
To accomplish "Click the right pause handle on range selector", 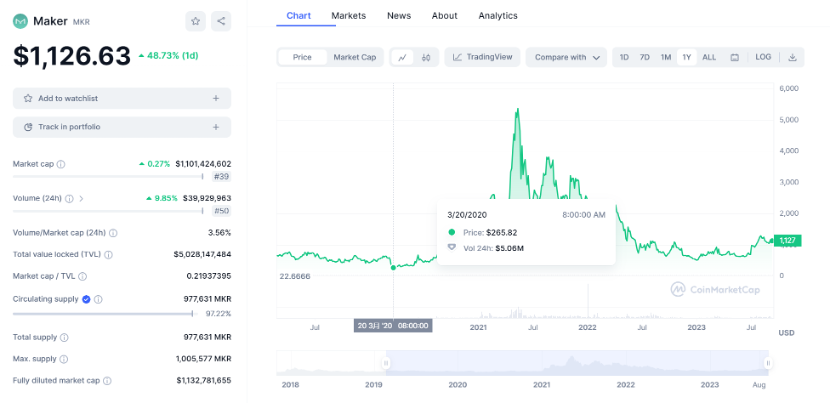I will click(768, 363).
